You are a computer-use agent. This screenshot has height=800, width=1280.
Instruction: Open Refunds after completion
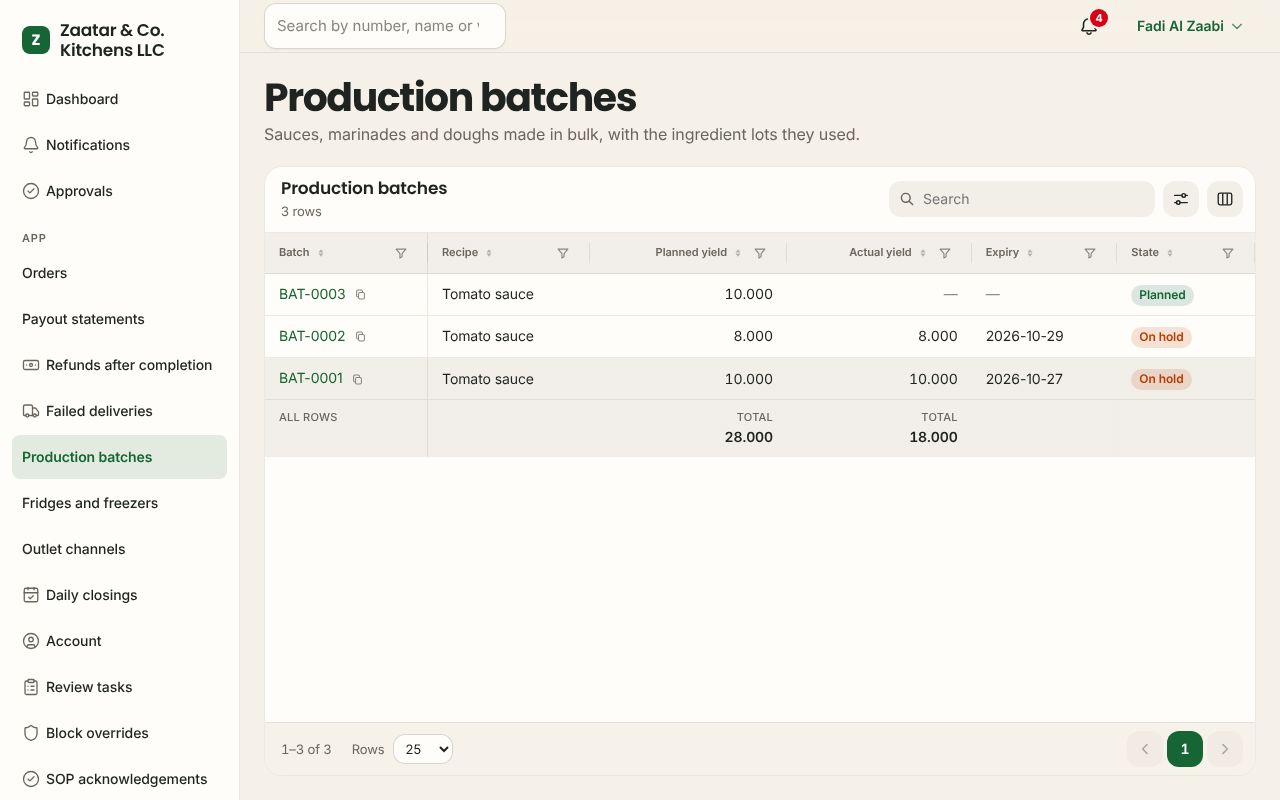(x=120, y=365)
